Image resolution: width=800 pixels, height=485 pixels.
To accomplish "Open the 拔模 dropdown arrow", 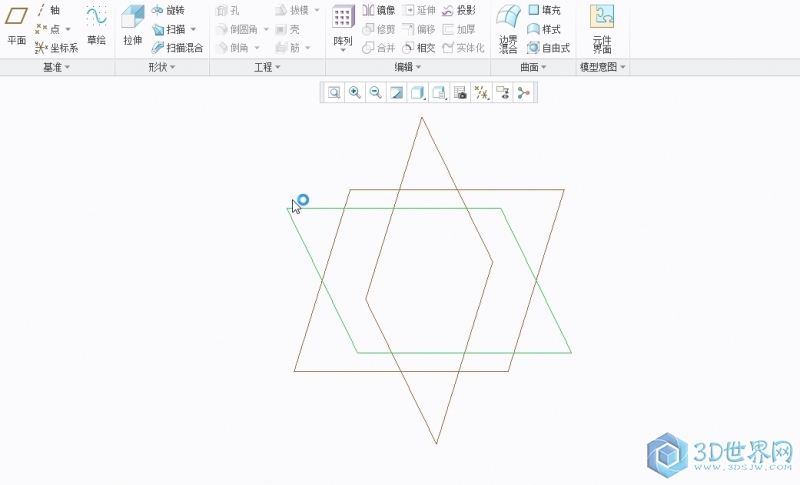I will (317, 10).
